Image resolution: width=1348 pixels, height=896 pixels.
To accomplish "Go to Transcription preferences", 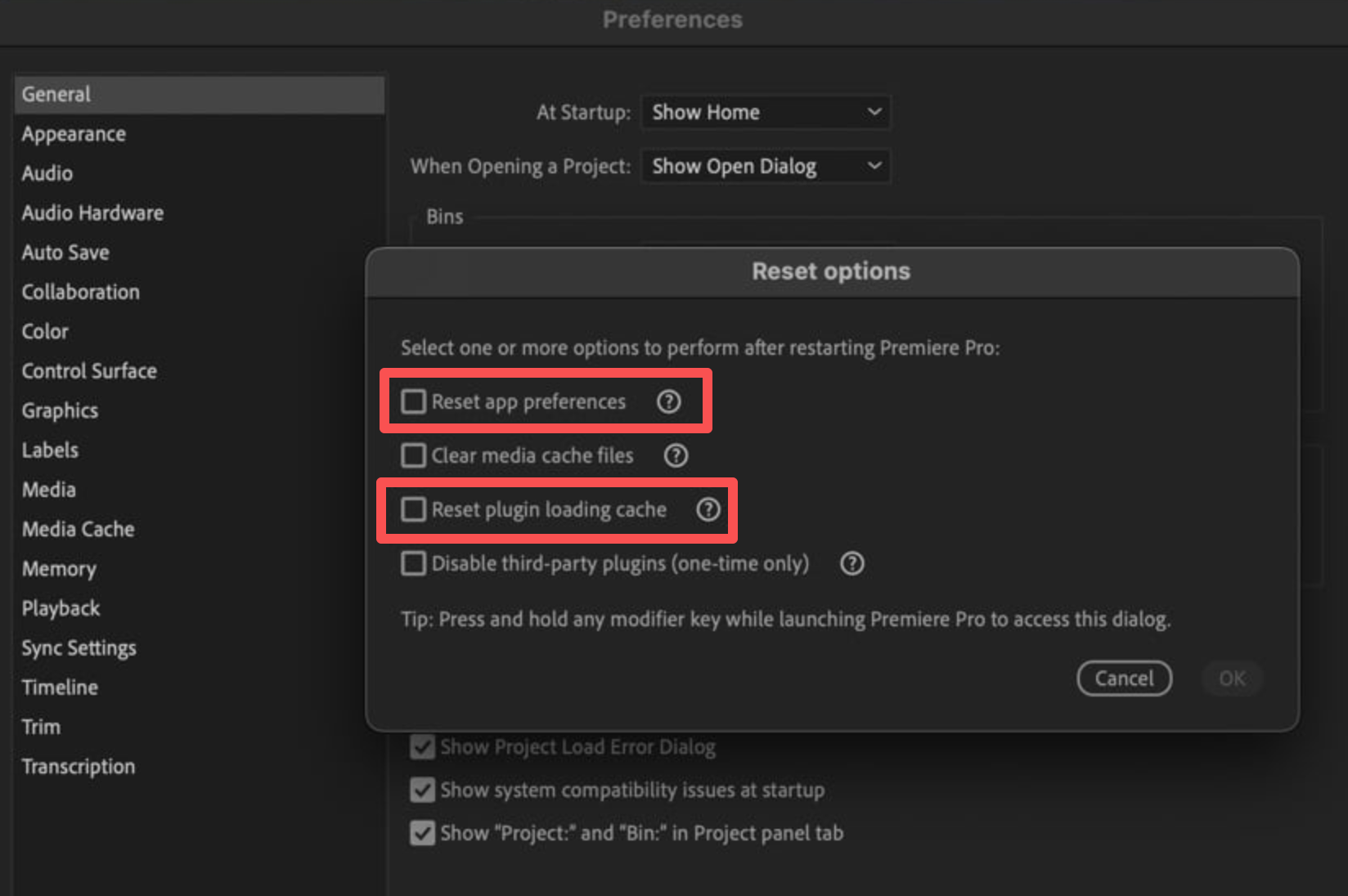I will pyautogui.click(x=79, y=767).
